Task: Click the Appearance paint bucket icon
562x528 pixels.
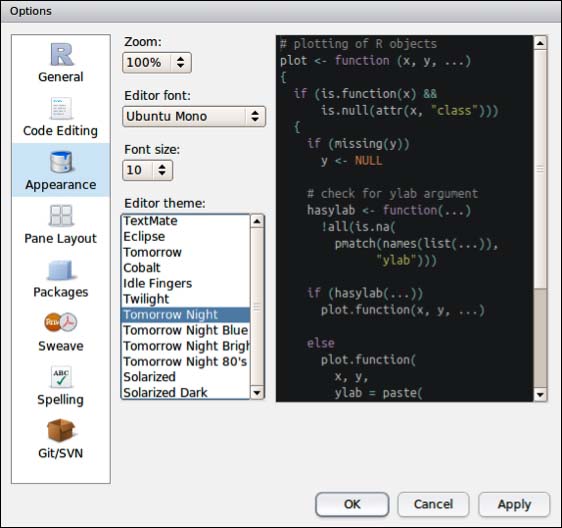Action: (x=61, y=162)
